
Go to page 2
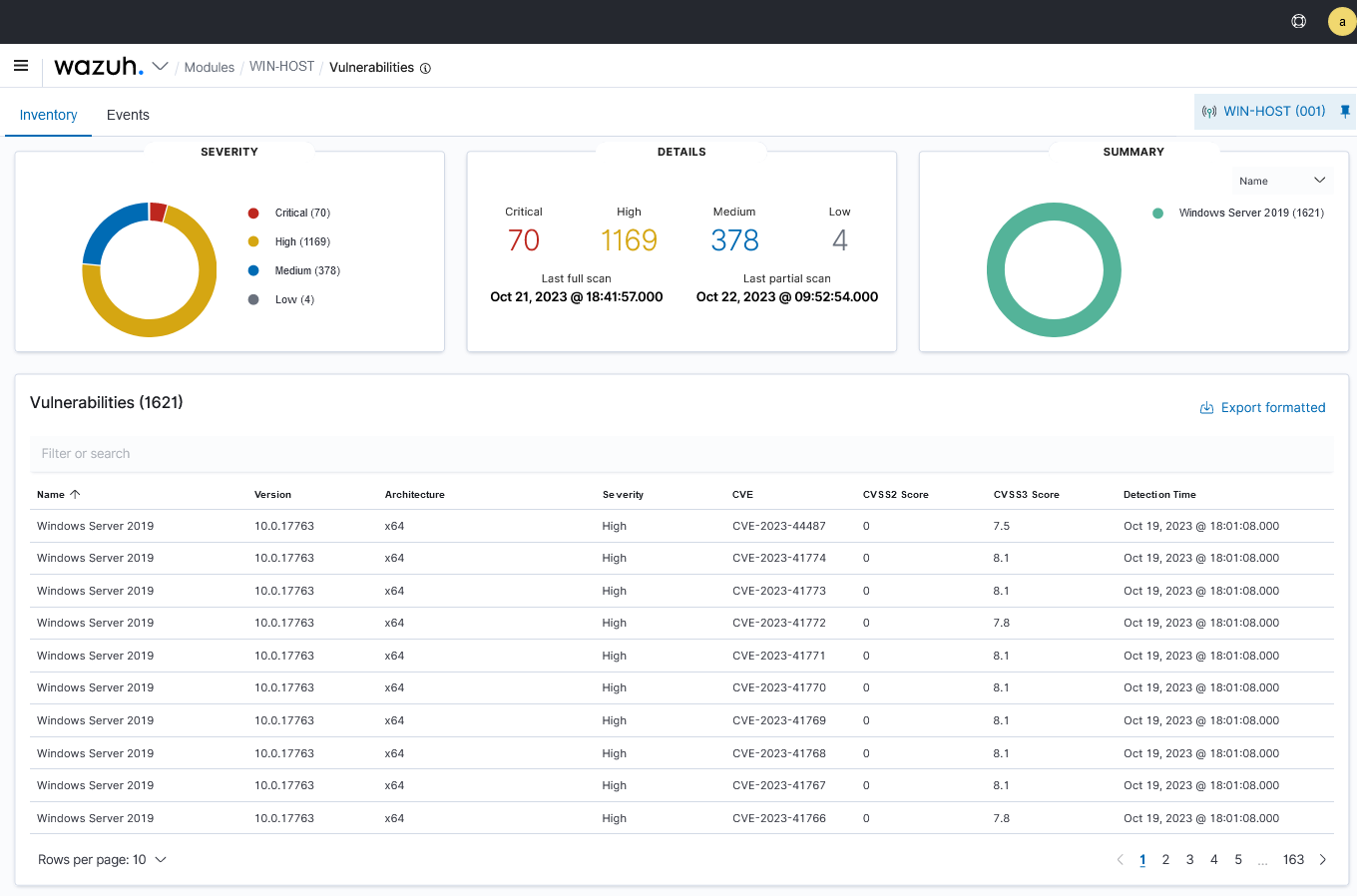click(x=1165, y=860)
